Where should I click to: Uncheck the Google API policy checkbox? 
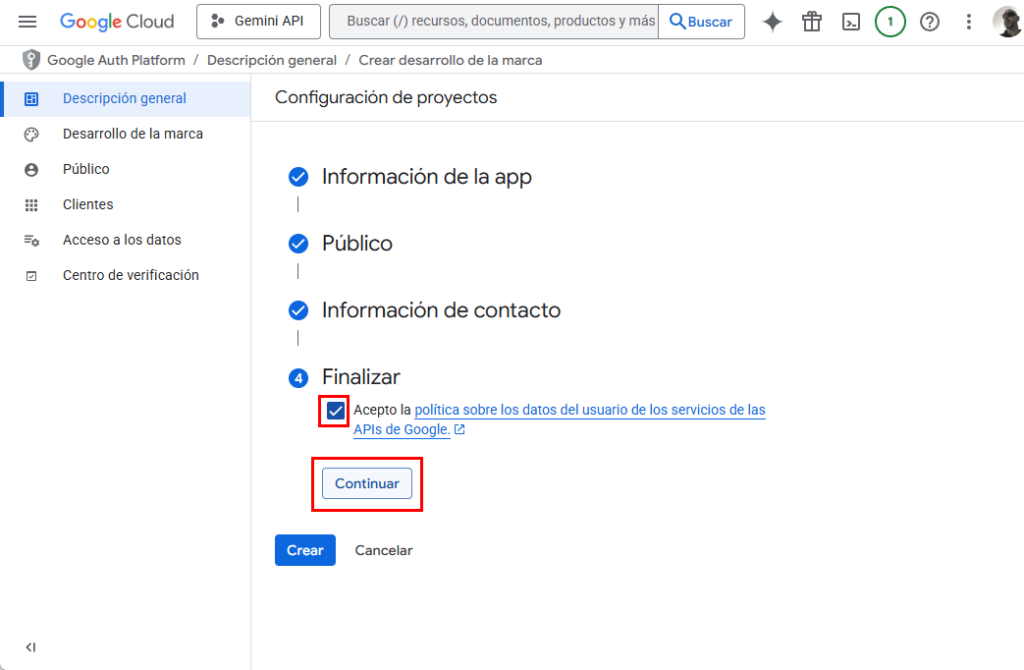tap(335, 410)
